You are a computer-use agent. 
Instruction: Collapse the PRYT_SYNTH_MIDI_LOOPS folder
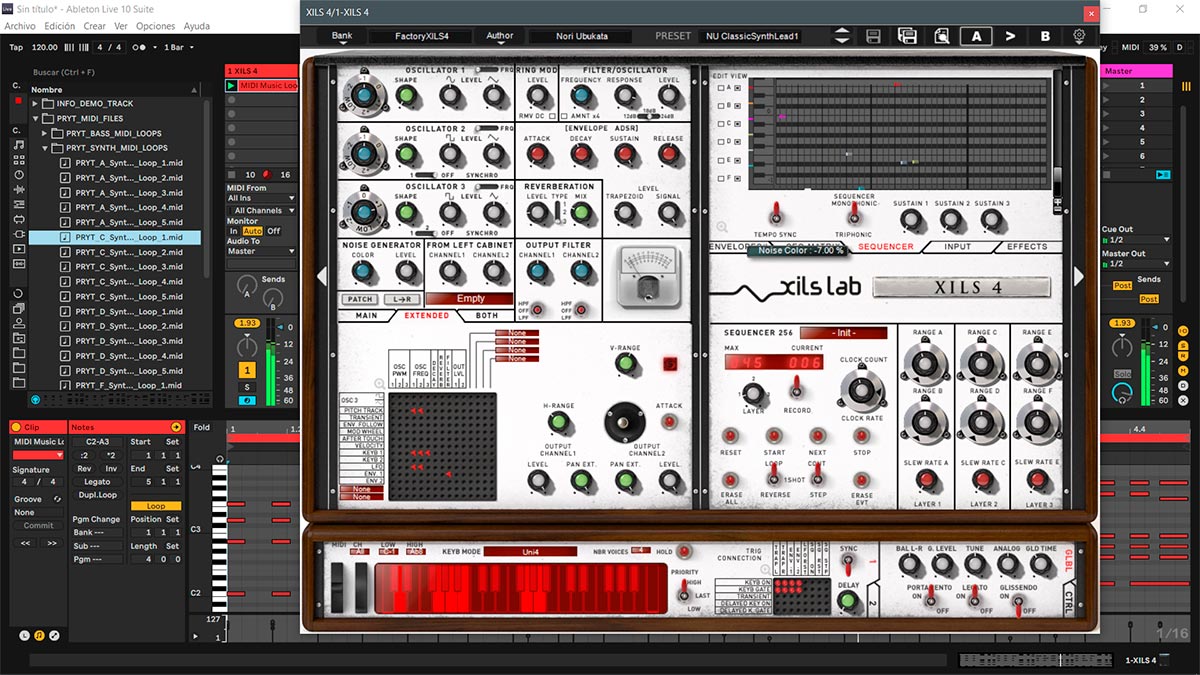pyautogui.click(x=45, y=148)
